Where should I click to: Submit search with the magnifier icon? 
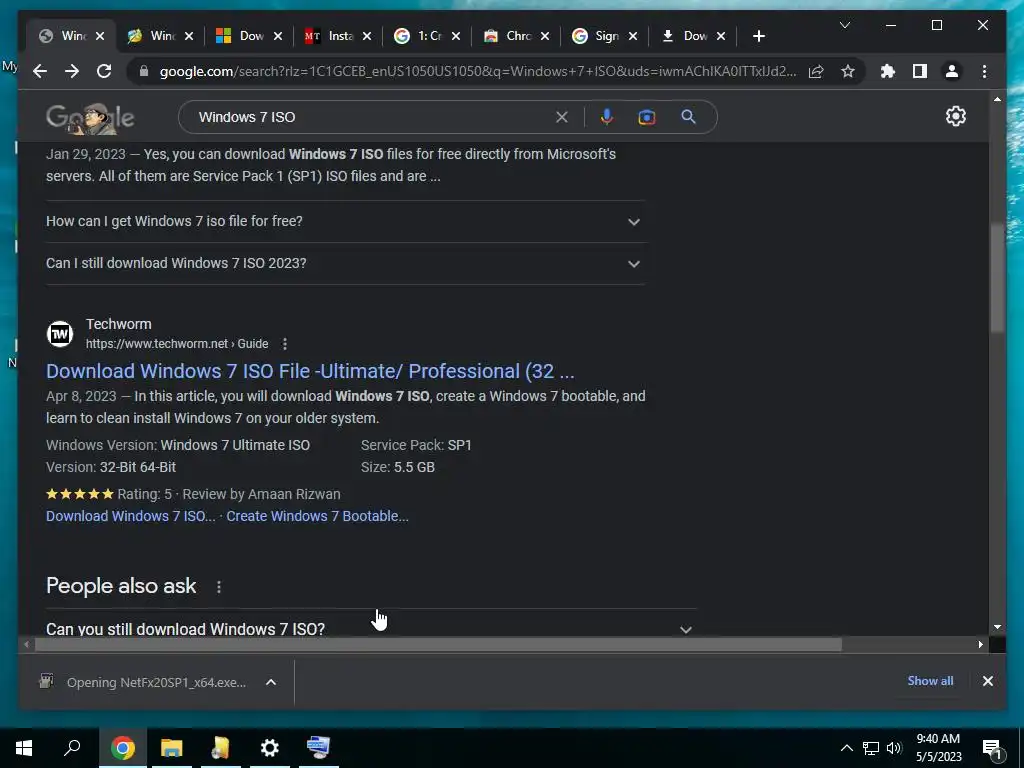688,117
